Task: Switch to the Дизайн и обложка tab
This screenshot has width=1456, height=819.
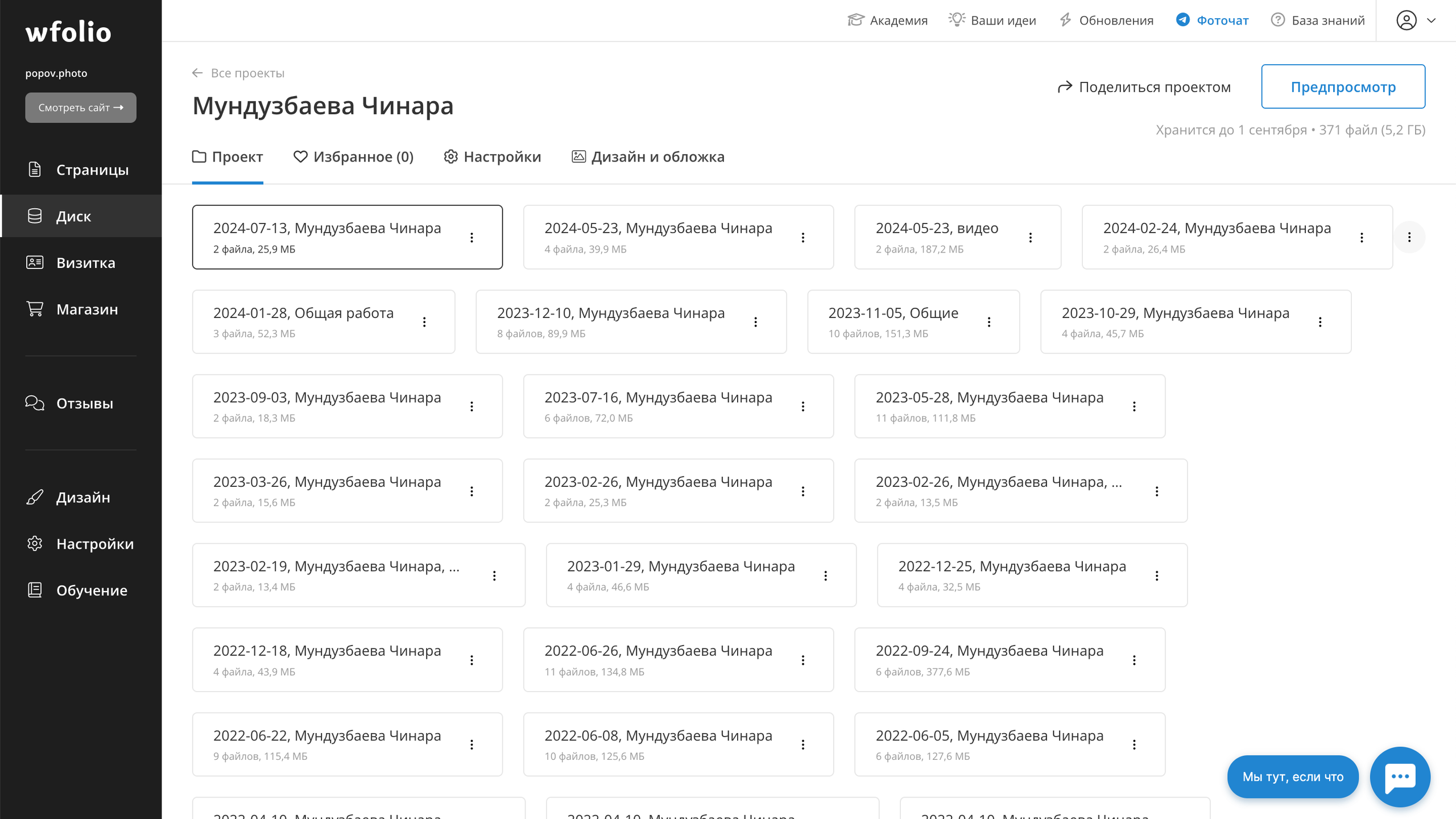Action: pyautogui.click(x=648, y=156)
